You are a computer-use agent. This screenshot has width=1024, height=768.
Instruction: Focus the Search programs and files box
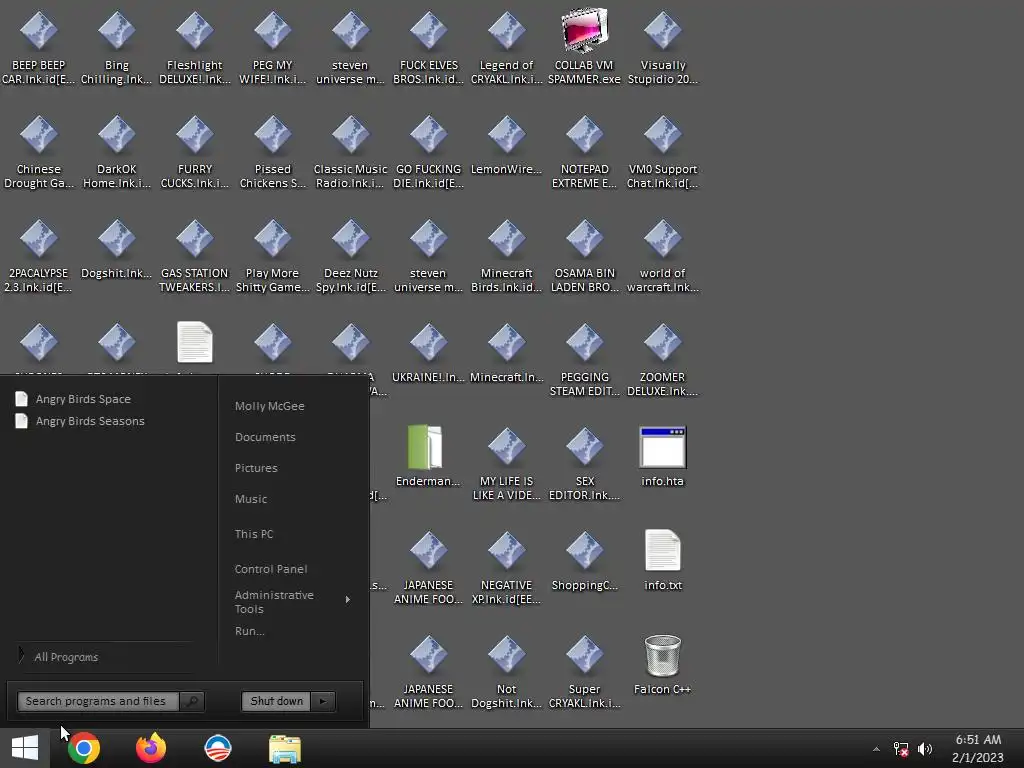(x=98, y=701)
